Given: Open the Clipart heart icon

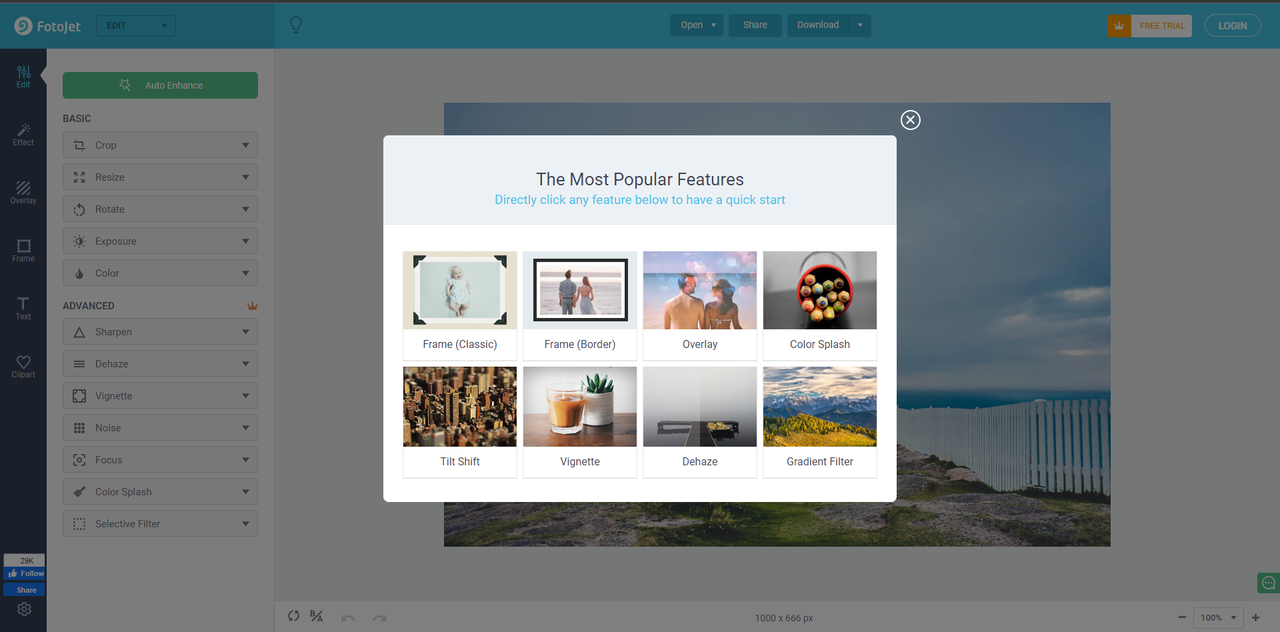Looking at the screenshot, I should pyautogui.click(x=23, y=366).
